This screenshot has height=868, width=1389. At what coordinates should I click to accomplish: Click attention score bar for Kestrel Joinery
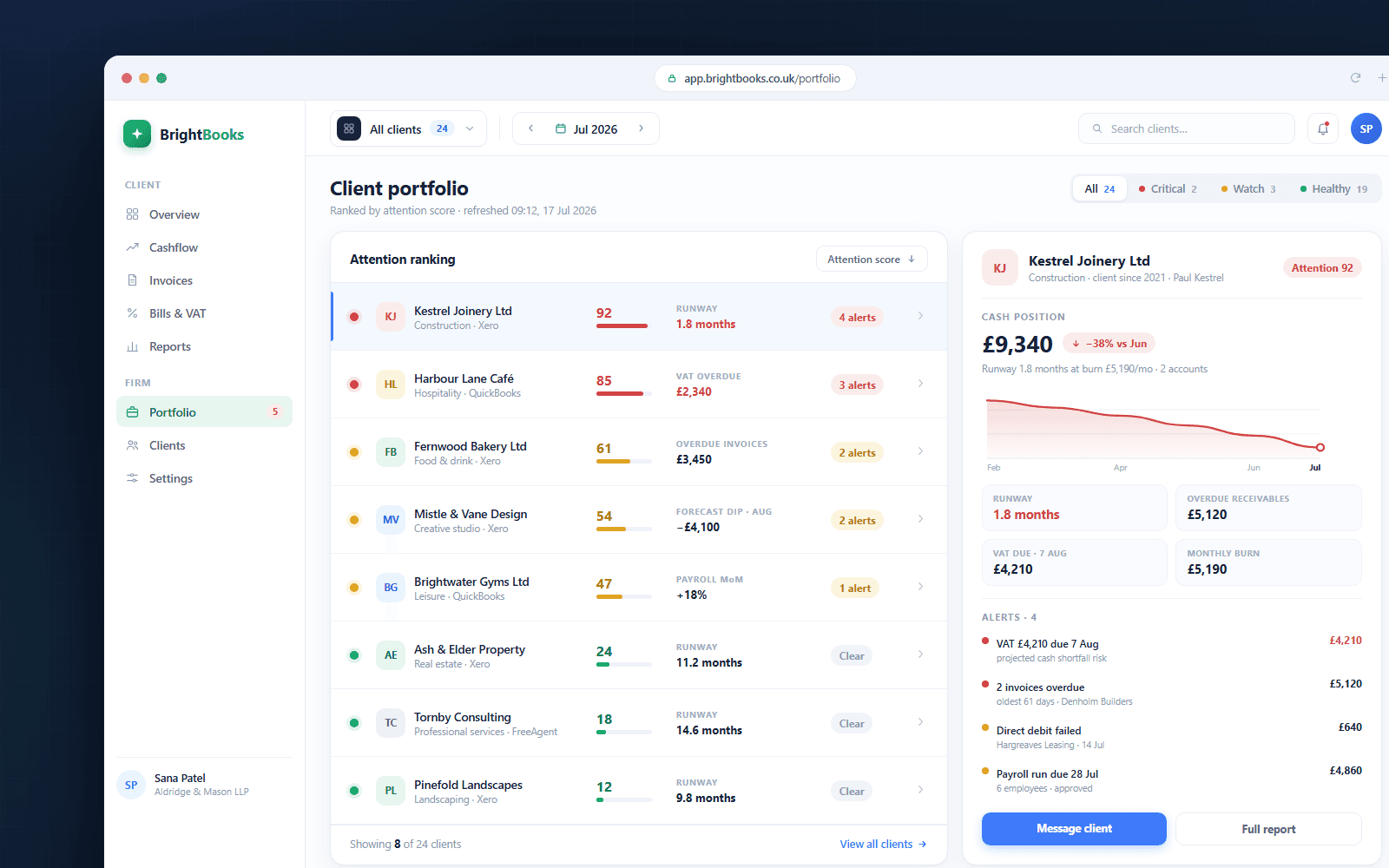click(x=623, y=326)
